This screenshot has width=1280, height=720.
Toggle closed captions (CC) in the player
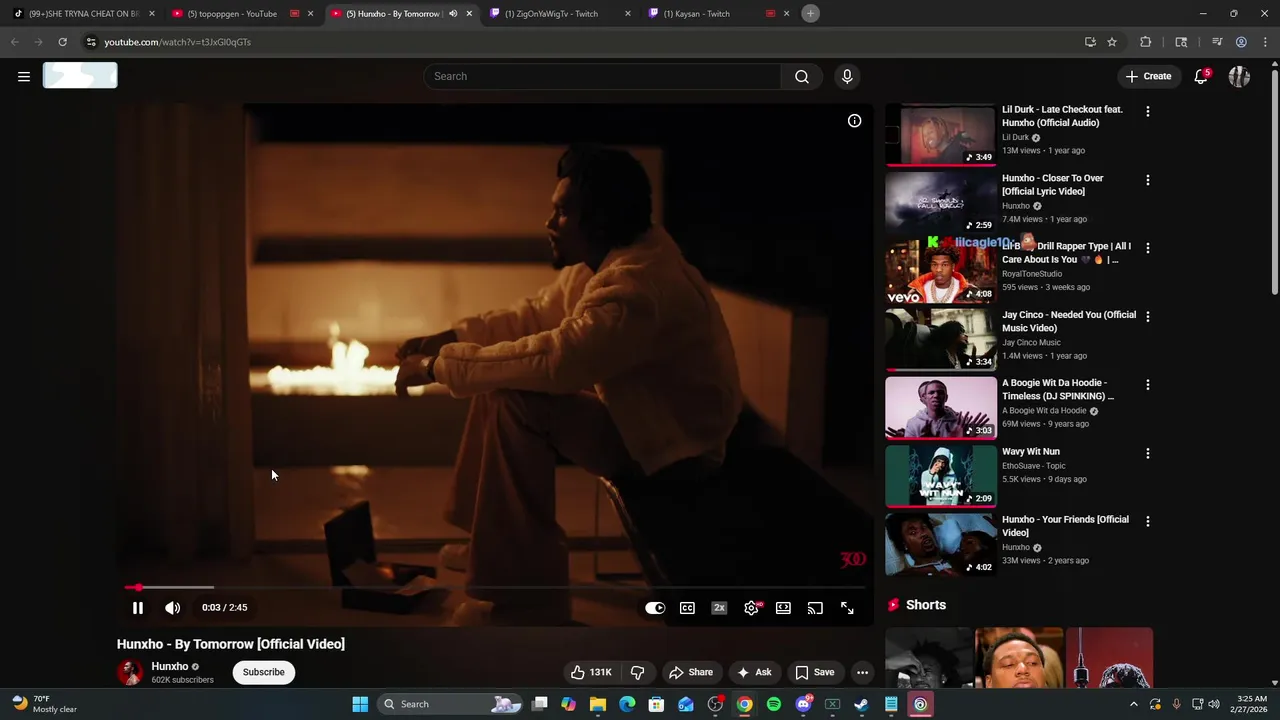coord(687,608)
